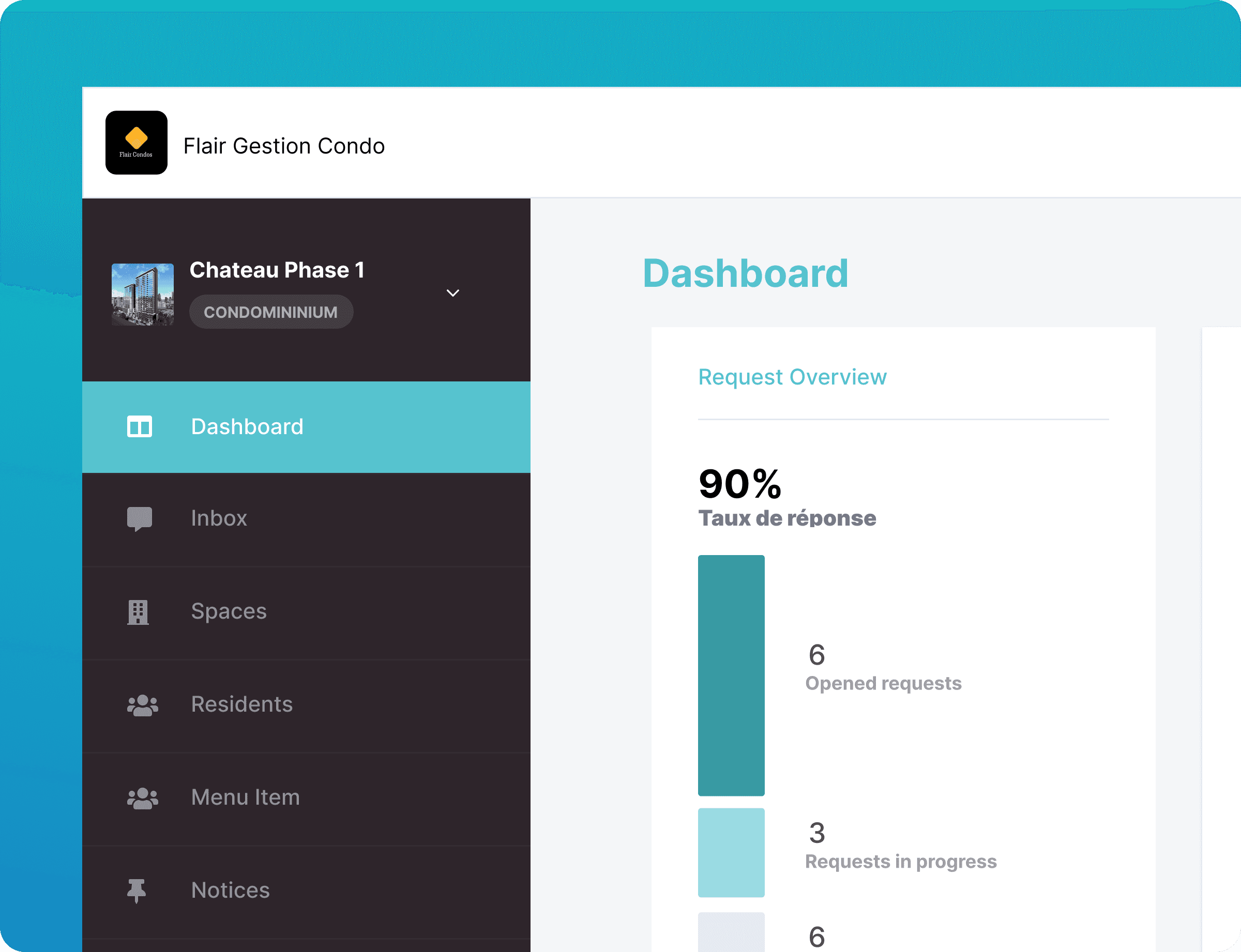Image resolution: width=1241 pixels, height=952 pixels.
Task: Click the Chateau Phase 1 building thumbnail
Action: point(143,294)
